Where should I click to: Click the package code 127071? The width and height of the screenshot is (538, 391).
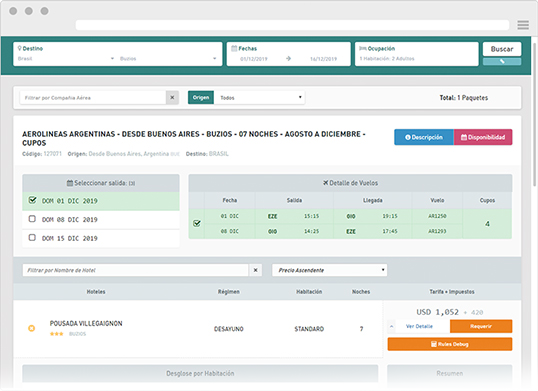click(x=52, y=154)
